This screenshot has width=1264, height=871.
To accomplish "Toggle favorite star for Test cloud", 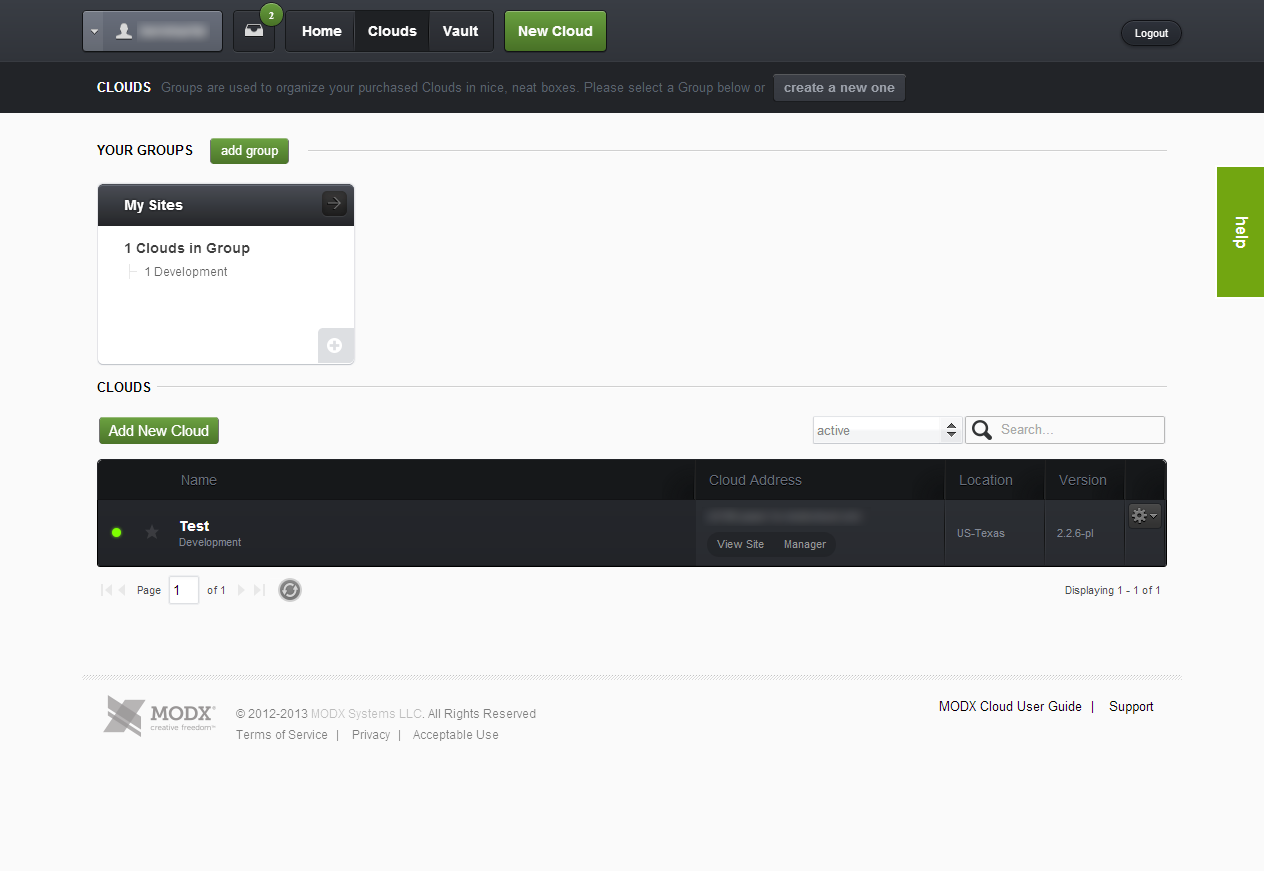I will [x=152, y=532].
